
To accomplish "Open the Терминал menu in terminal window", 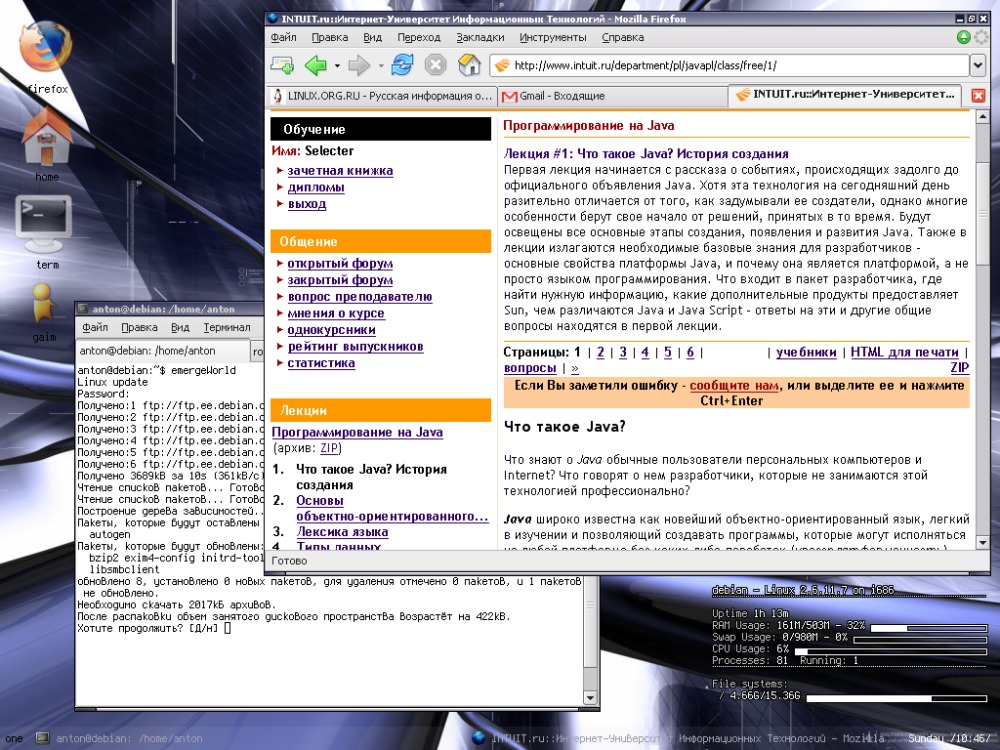I will 227,327.
